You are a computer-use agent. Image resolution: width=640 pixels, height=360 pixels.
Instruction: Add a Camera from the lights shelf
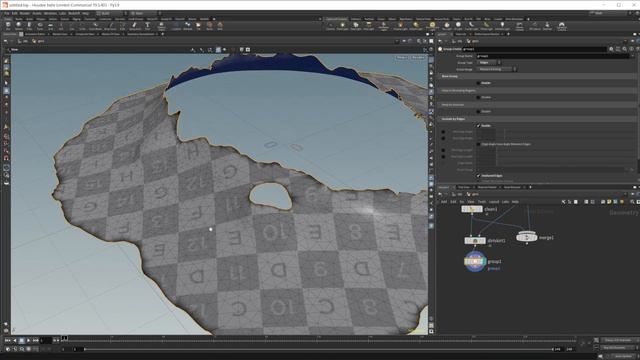pyautogui.click(x=330, y=26)
